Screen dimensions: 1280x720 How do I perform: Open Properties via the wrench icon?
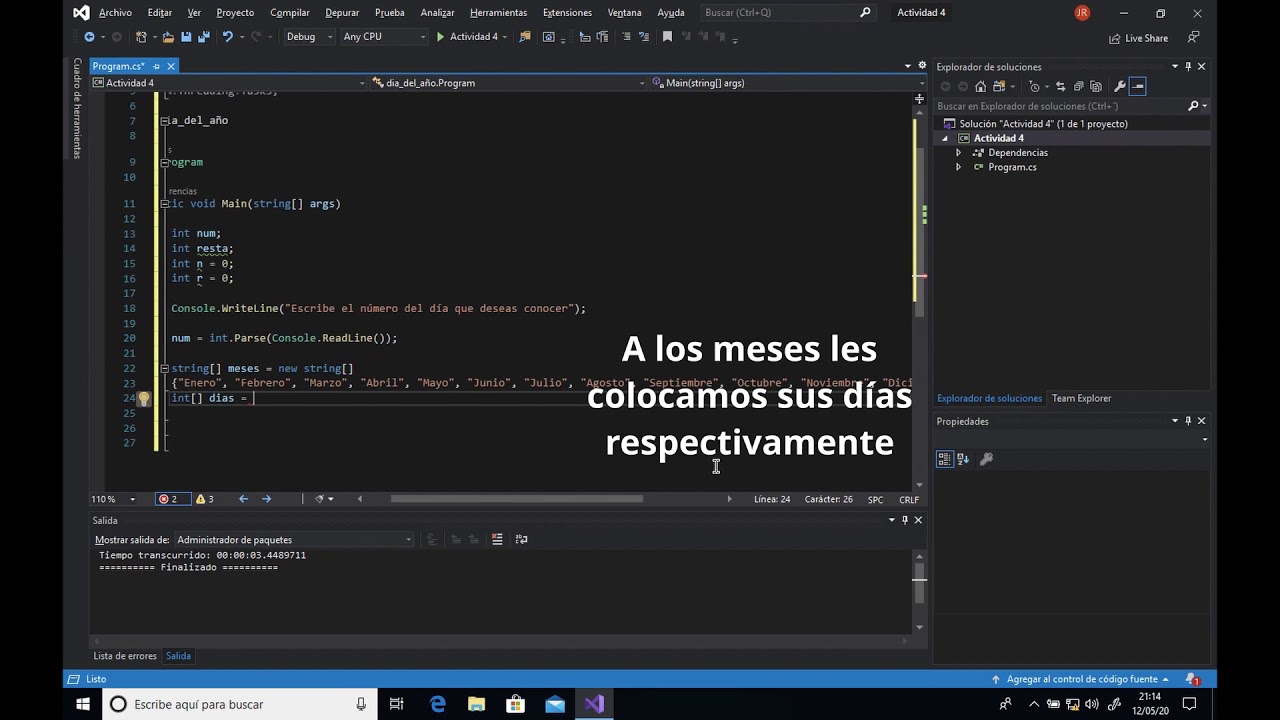coord(1120,86)
